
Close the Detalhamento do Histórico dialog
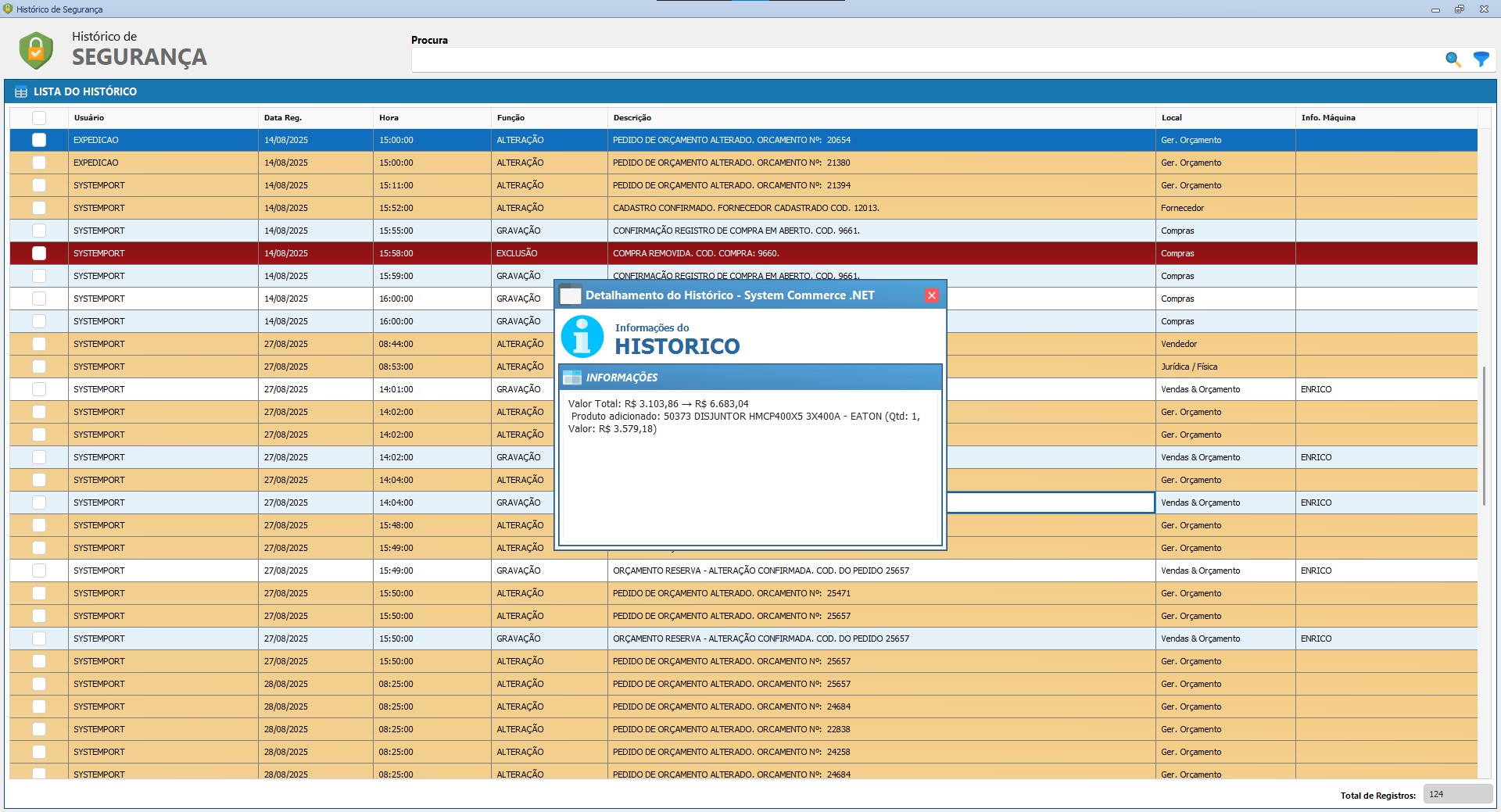pos(931,295)
